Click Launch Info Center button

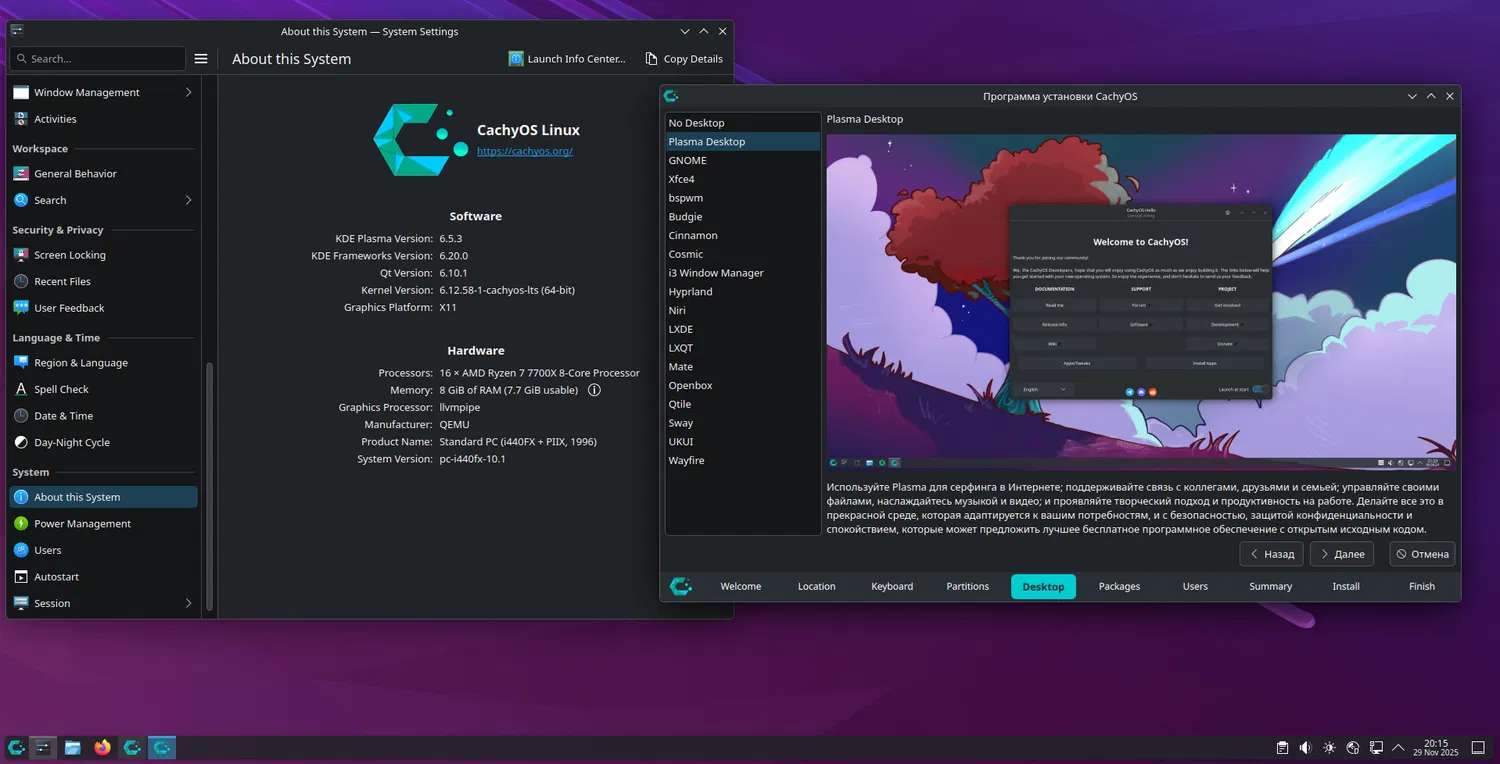click(x=567, y=59)
